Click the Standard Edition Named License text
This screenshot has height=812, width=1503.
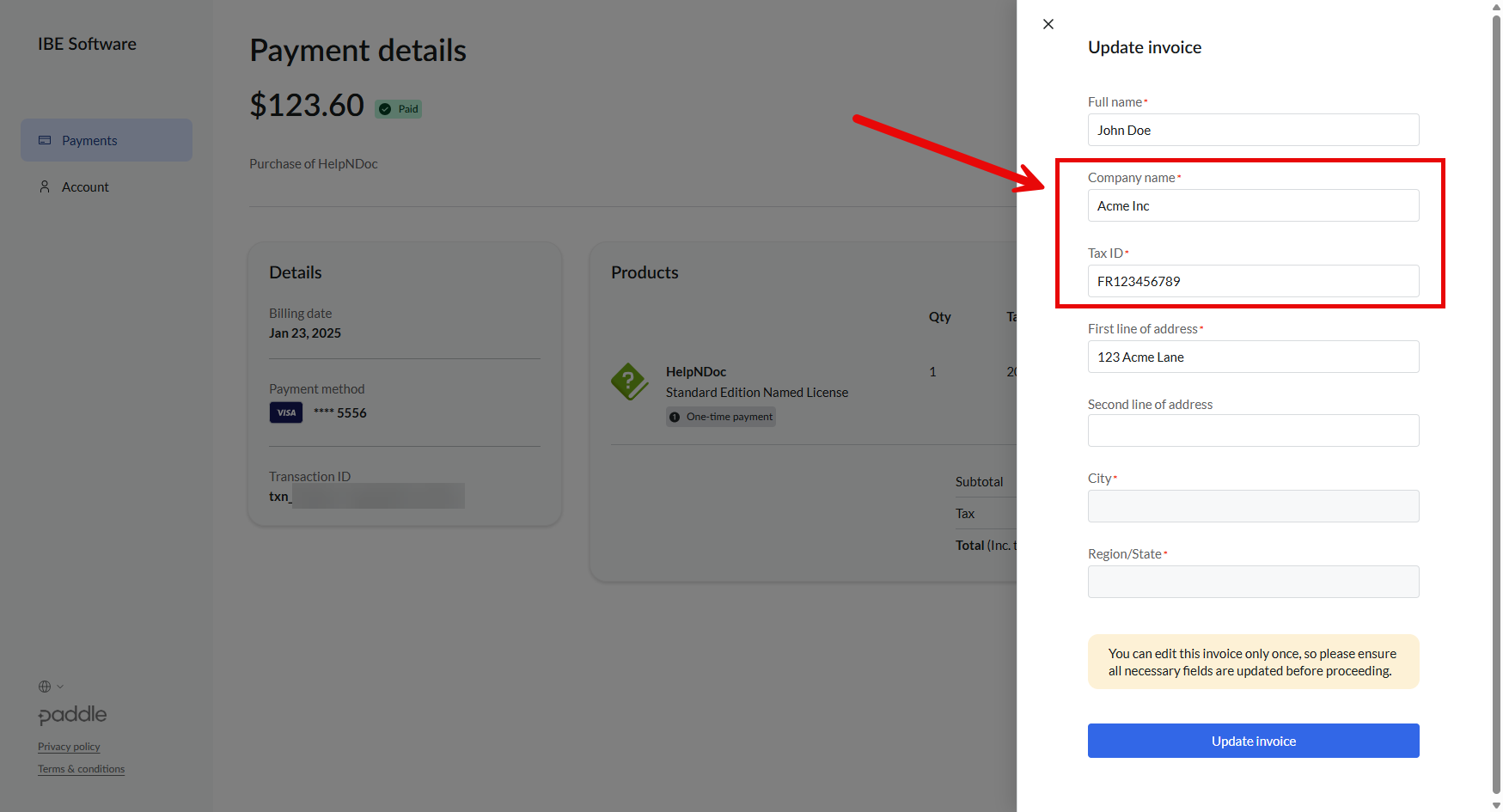click(757, 392)
